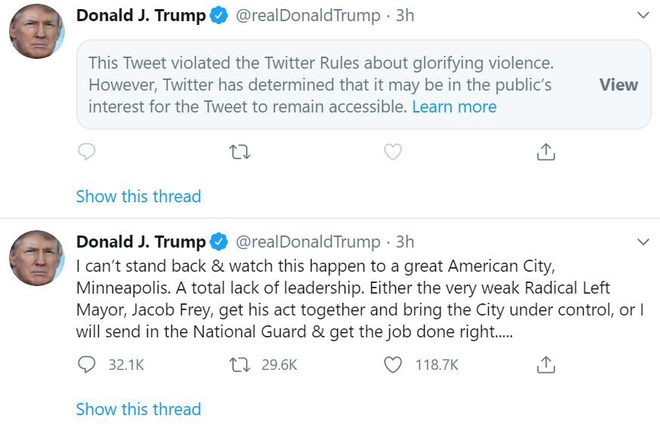Open the profile photo on first tweet
The image size is (660, 431).
pos(37,32)
